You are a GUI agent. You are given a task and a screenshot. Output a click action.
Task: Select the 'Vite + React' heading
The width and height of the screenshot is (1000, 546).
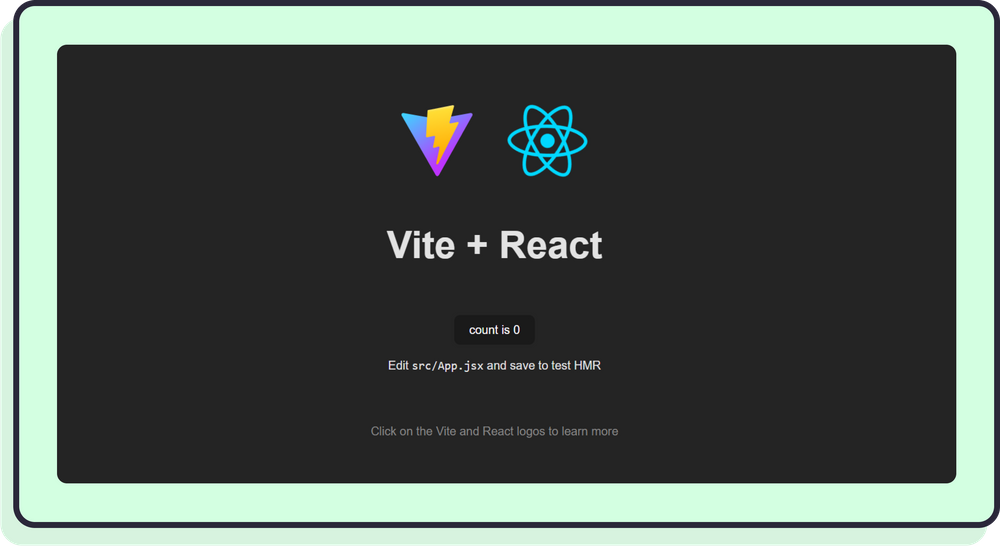pyautogui.click(x=494, y=245)
